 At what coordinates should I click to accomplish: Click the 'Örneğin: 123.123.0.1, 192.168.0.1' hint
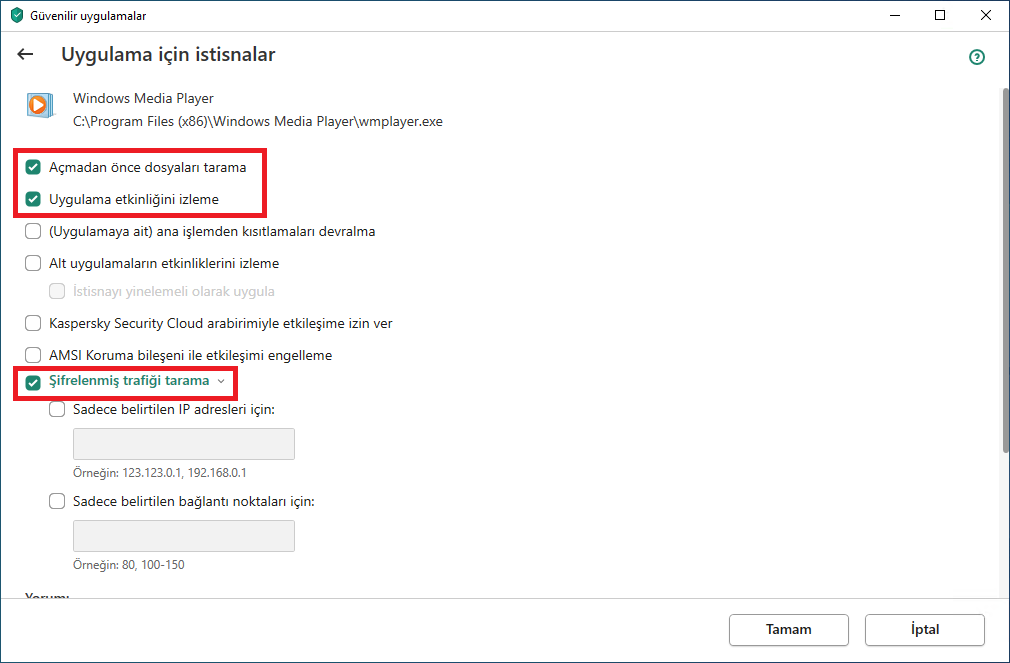click(160, 473)
